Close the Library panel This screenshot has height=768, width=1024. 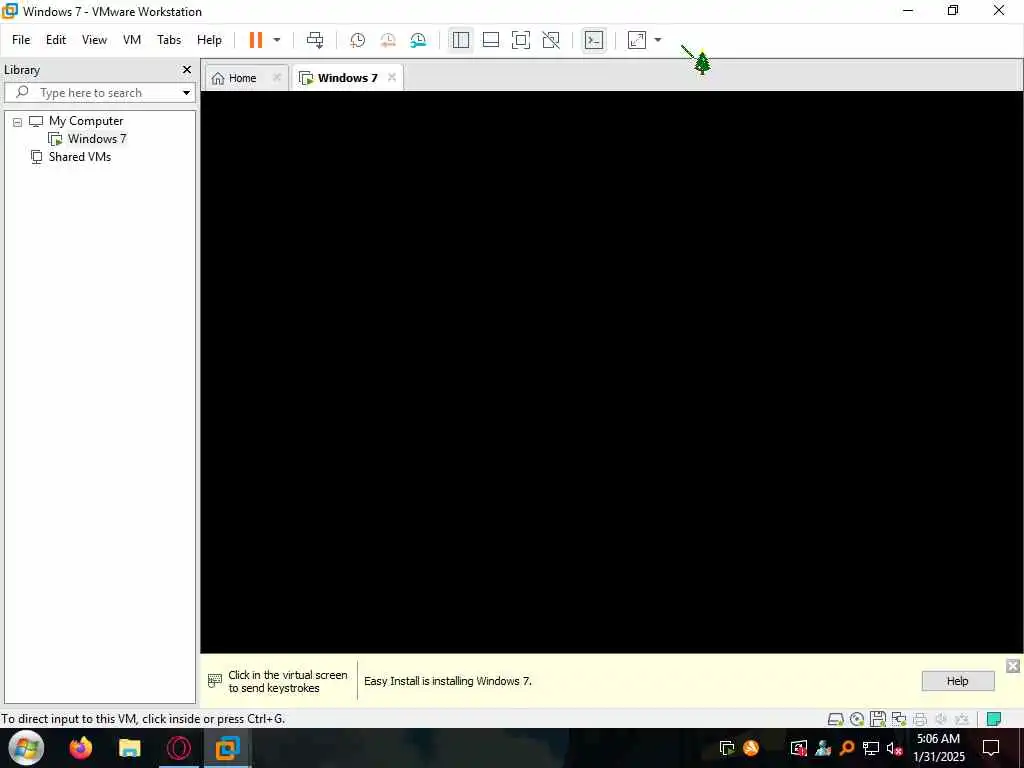[x=187, y=69]
